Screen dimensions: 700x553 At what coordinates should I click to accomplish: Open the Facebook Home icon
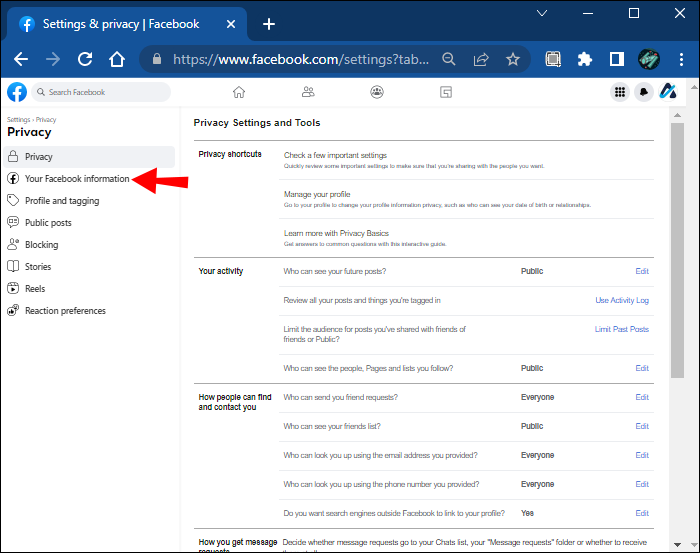(x=239, y=92)
